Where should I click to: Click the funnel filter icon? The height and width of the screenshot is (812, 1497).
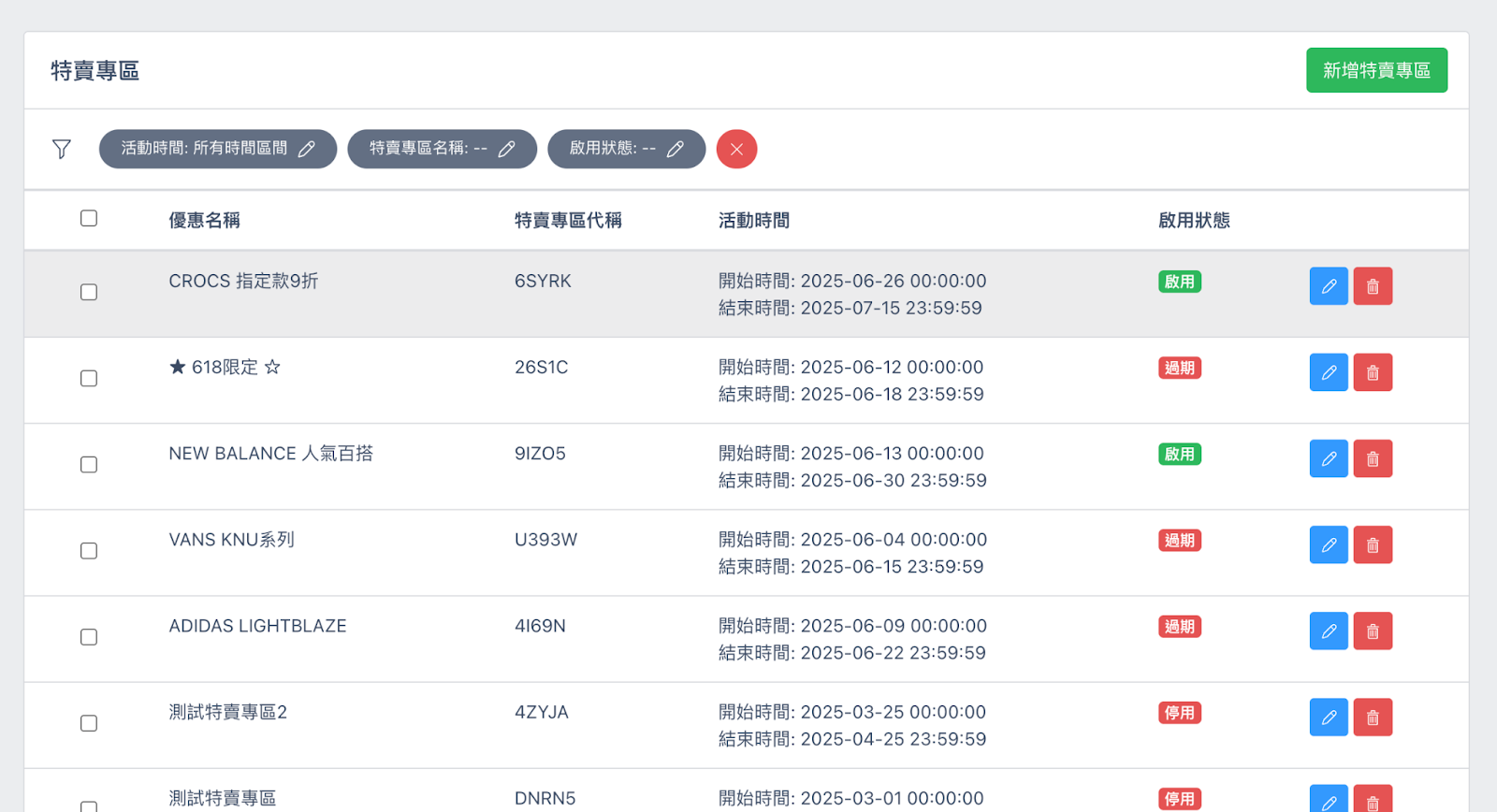point(62,149)
